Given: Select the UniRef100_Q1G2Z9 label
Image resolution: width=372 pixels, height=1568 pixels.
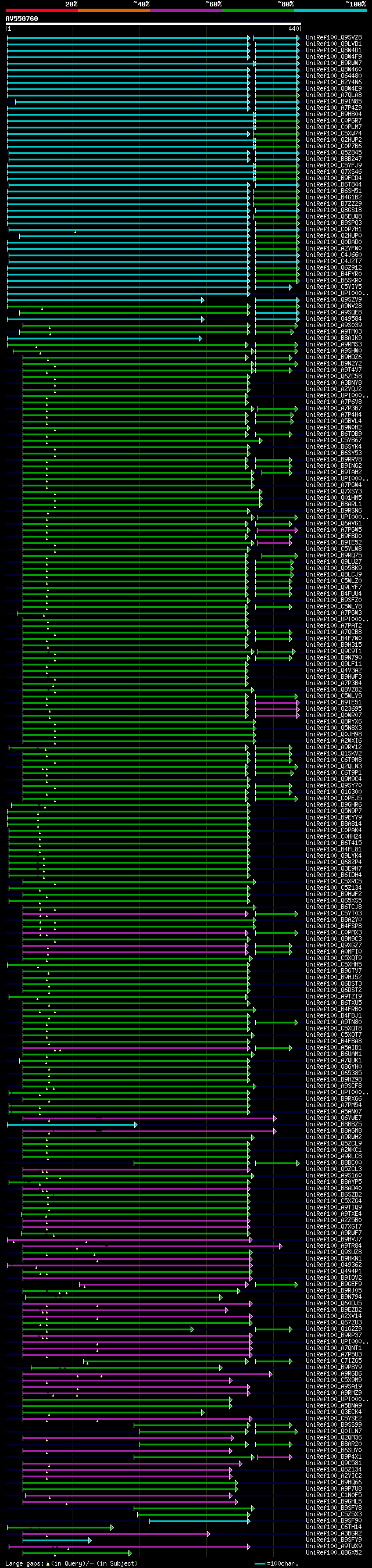Looking at the screenshot, I should point(334,1329).
